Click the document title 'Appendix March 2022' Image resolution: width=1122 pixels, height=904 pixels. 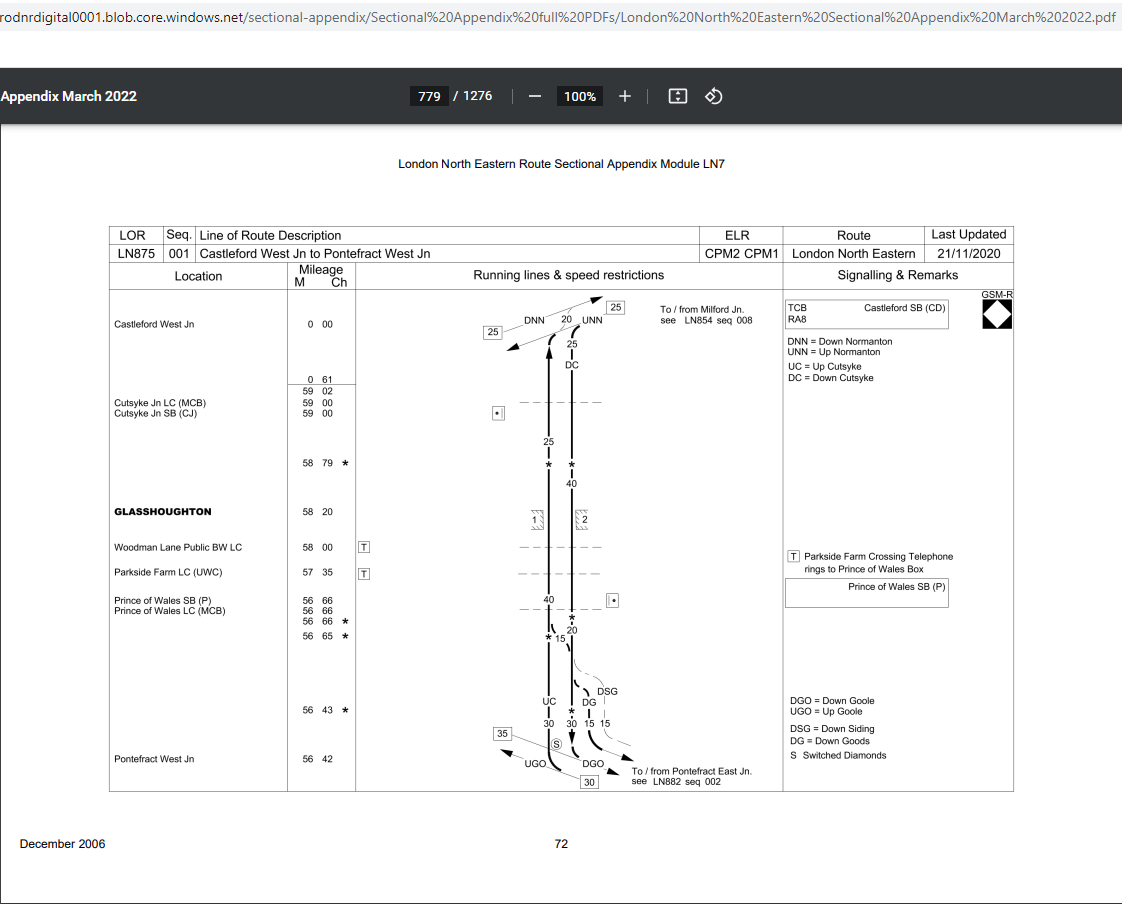coord(69,96)
